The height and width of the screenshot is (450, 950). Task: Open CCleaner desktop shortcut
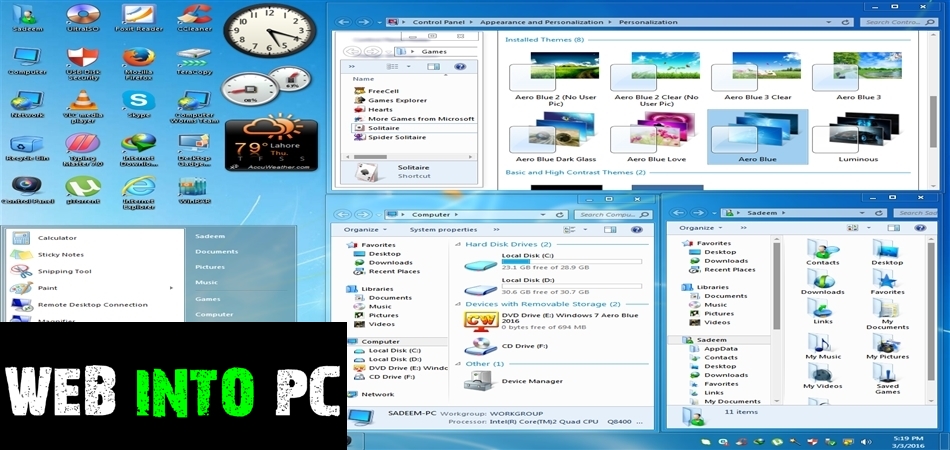194,16
